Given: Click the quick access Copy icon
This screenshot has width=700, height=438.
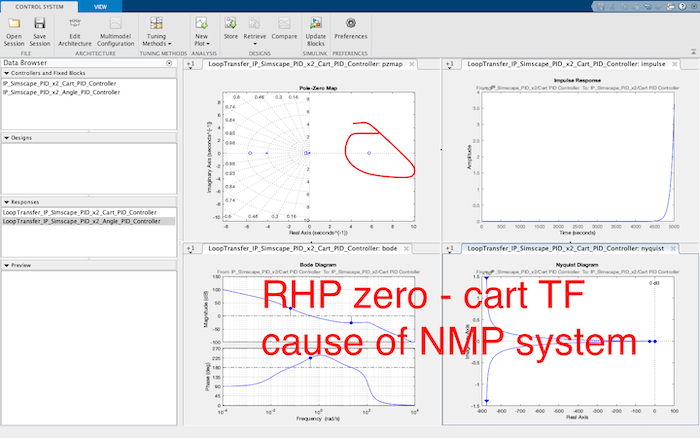Looking at the screenshot, I should (x=624, y=6).
